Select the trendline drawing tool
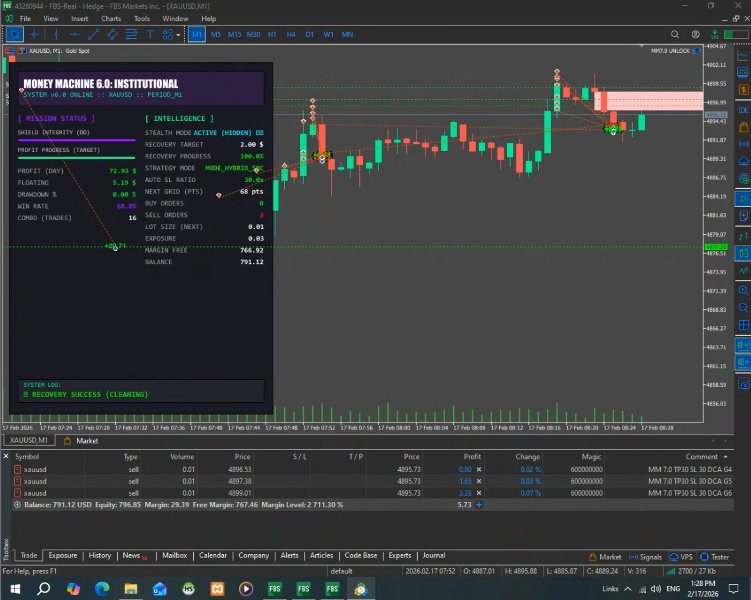Screen dimensions: 751x600 click(93, 34)
